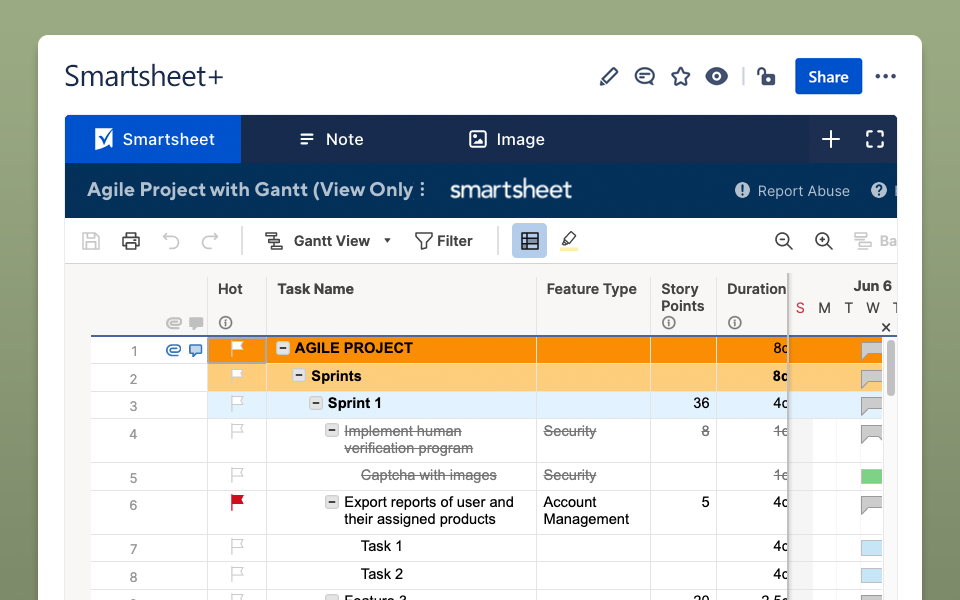Switch to the Image tab

pos(506,139)
